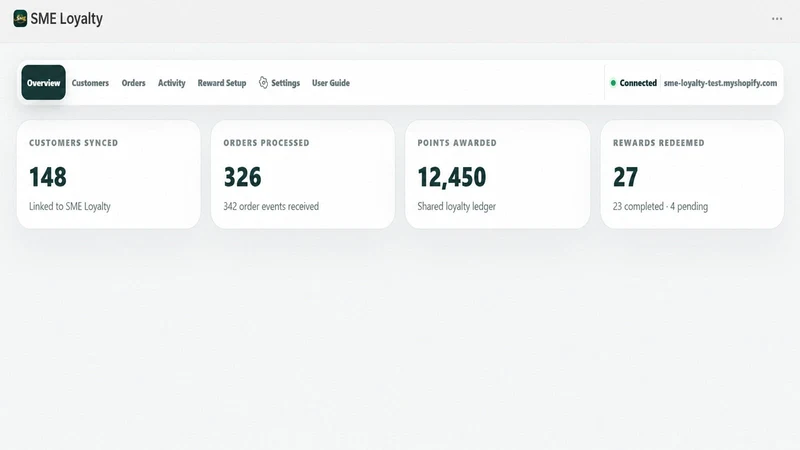The image size is (800, 450).
Task: Click the sme-loyalty-test.myshopify.com store link
Action: (x=720, y=83)
